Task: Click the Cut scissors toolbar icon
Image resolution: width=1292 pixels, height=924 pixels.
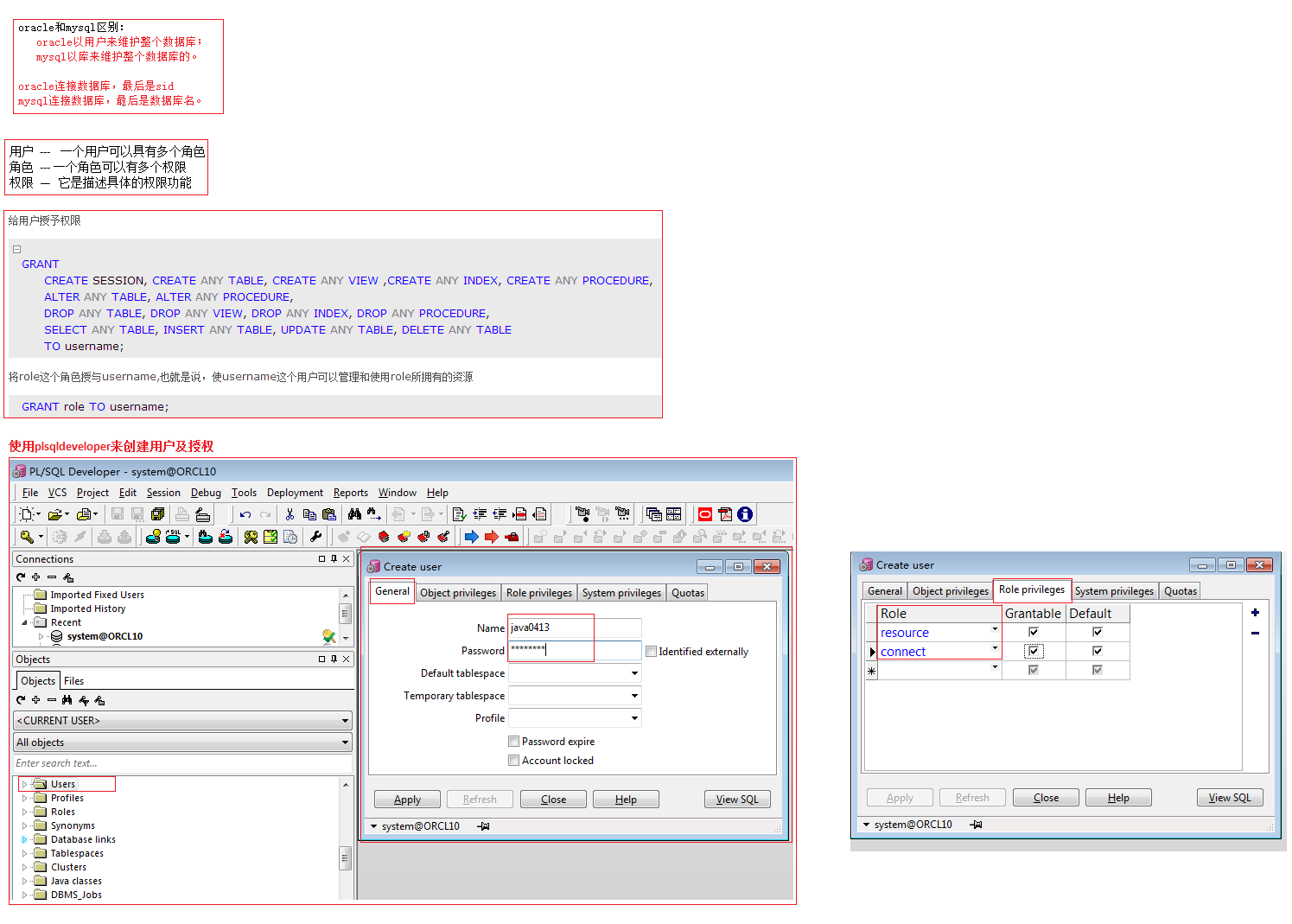Action: point(290,514)
